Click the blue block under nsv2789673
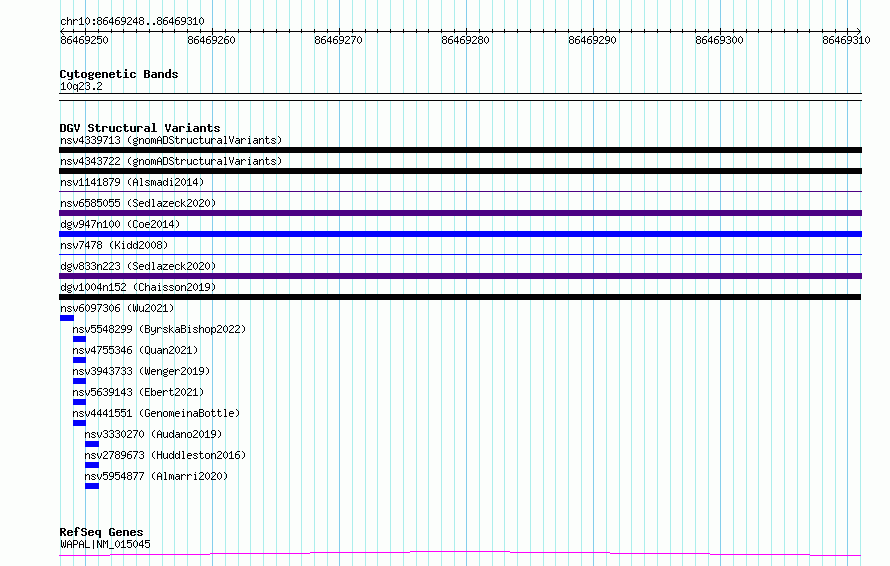 coord(92,465)
